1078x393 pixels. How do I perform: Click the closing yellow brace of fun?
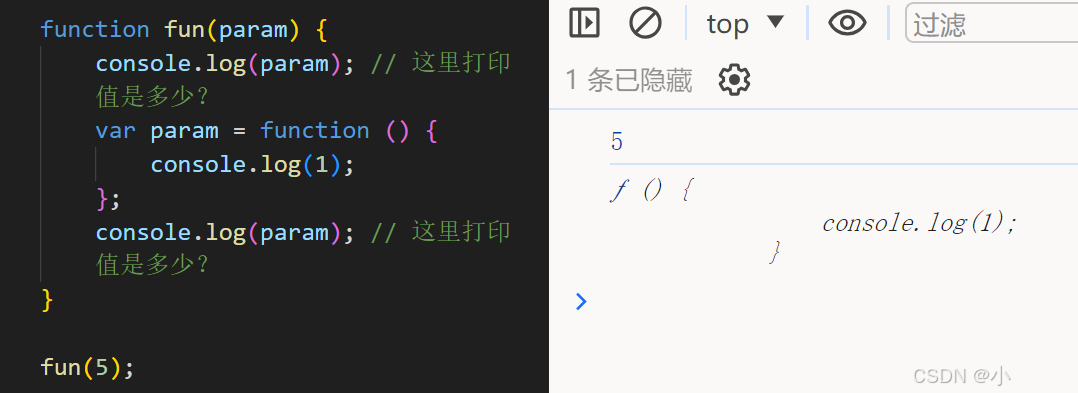pyautogui.click(x=47, y=300)
